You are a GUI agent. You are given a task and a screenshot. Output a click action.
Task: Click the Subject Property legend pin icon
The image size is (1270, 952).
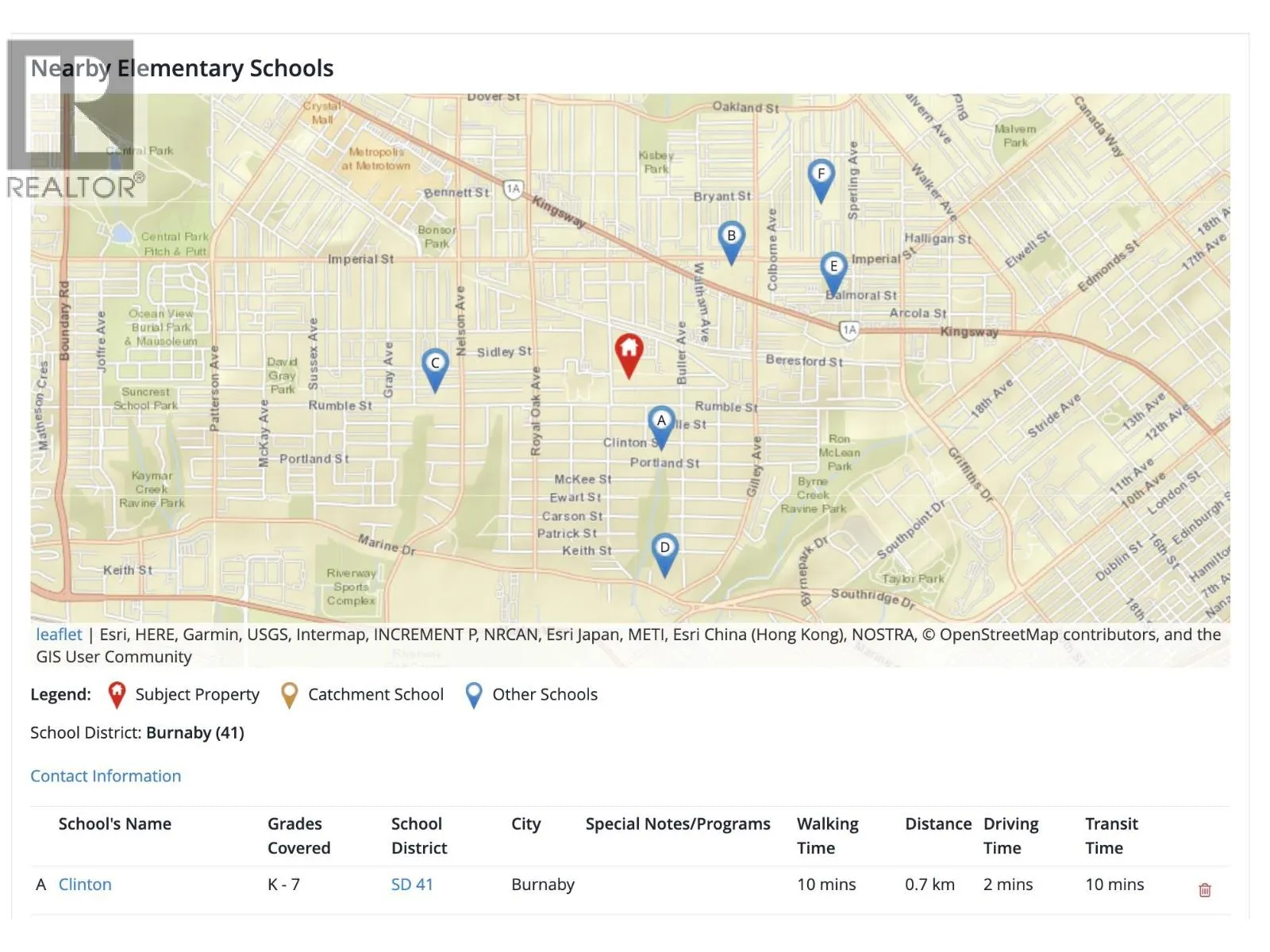pos(117,695)
